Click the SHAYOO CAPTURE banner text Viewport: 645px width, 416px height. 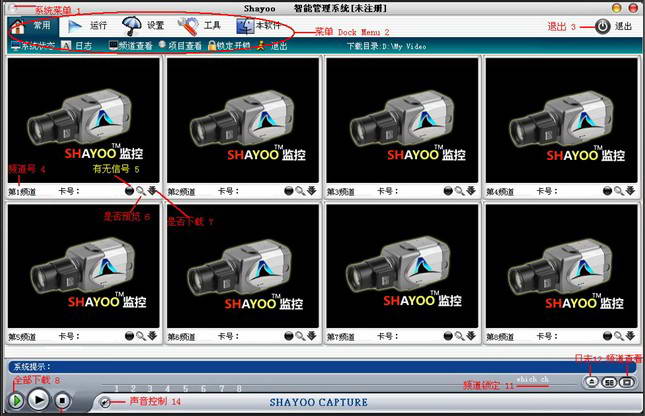[318, 402]
